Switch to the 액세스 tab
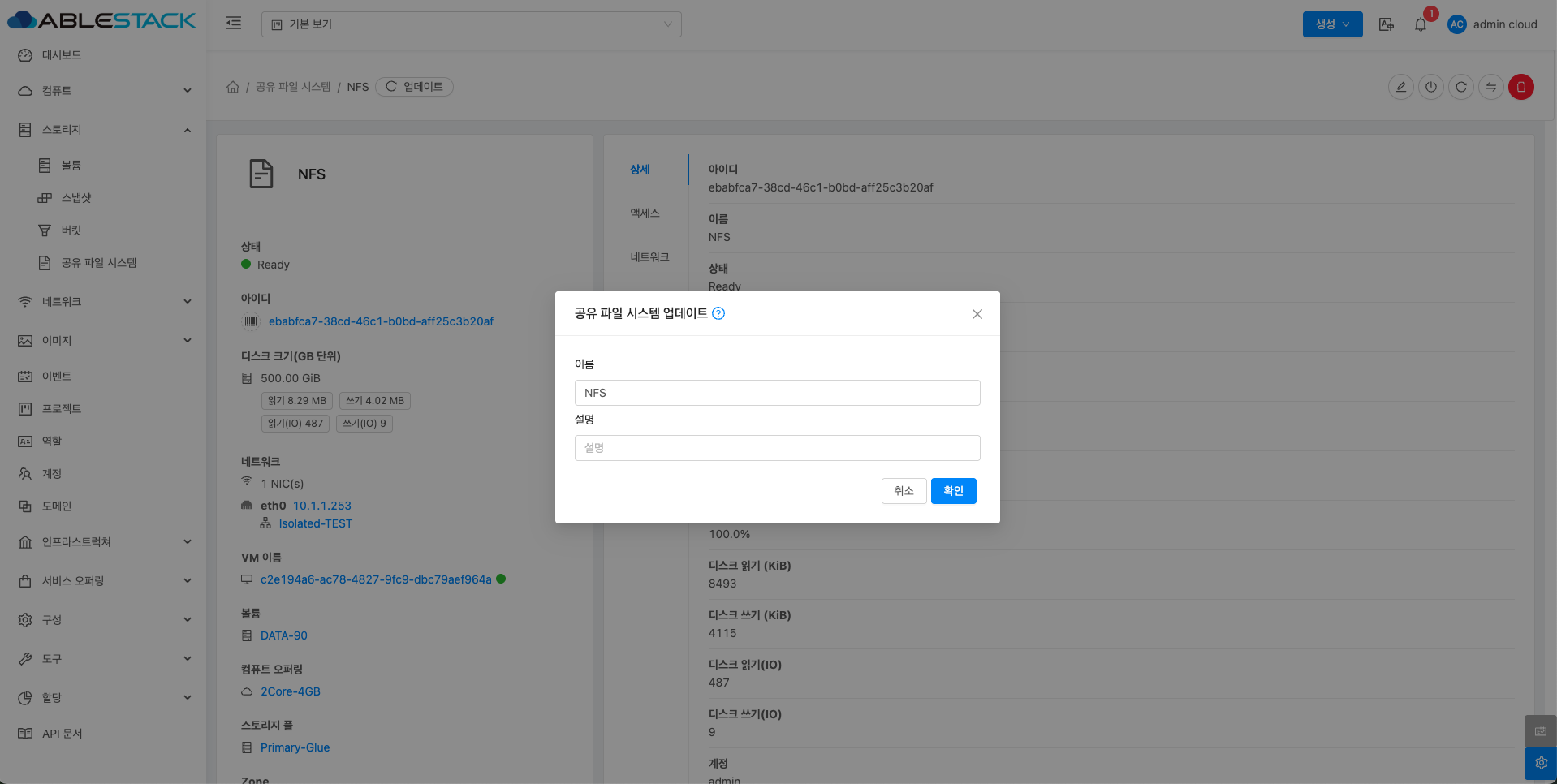The image size is (1557, 784). (x=645, y=213)
